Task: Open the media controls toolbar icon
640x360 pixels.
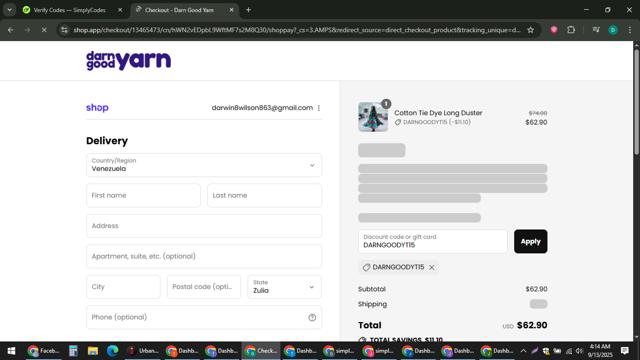Action: click(596, 30)
